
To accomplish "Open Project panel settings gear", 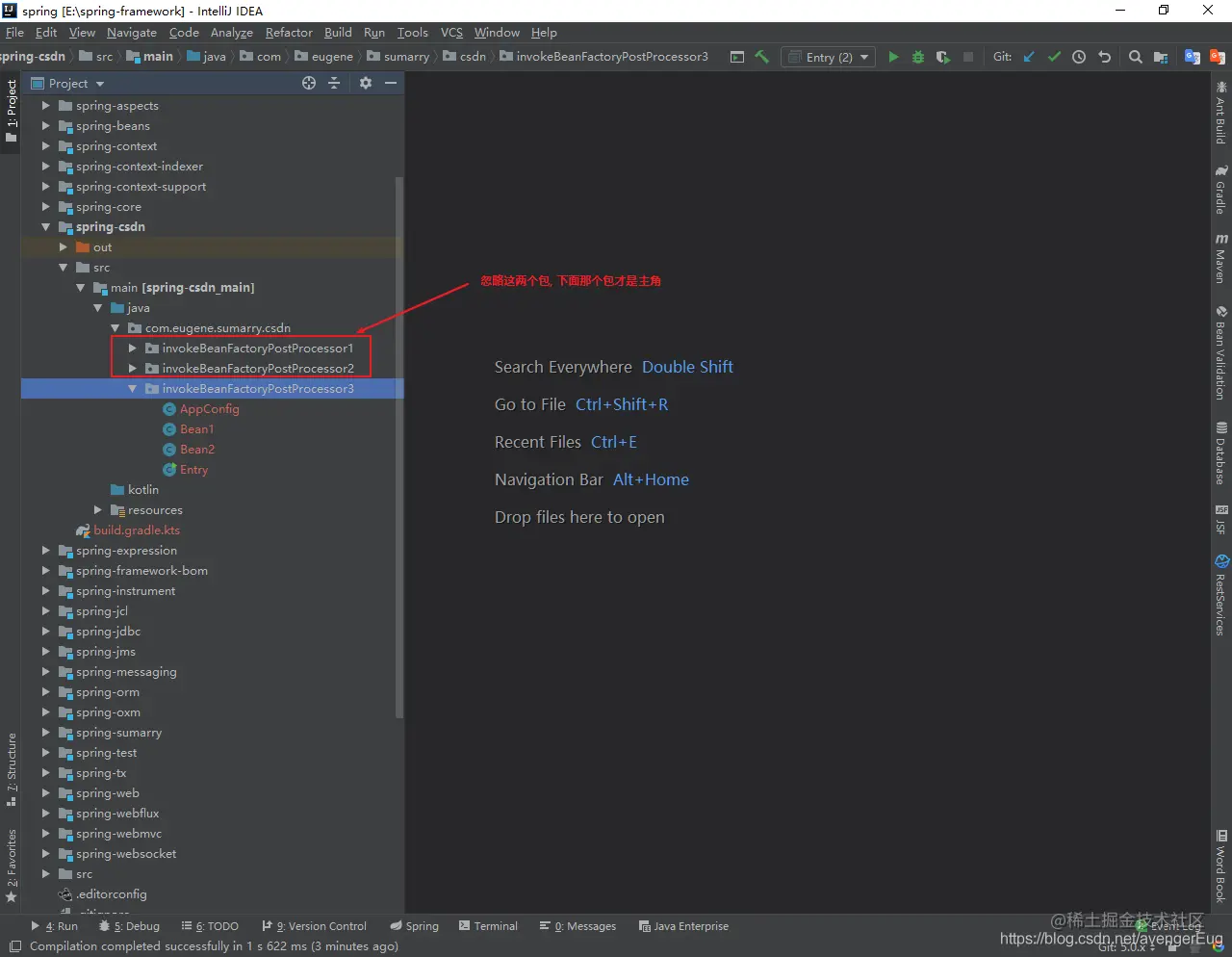I will click(366, 83).
